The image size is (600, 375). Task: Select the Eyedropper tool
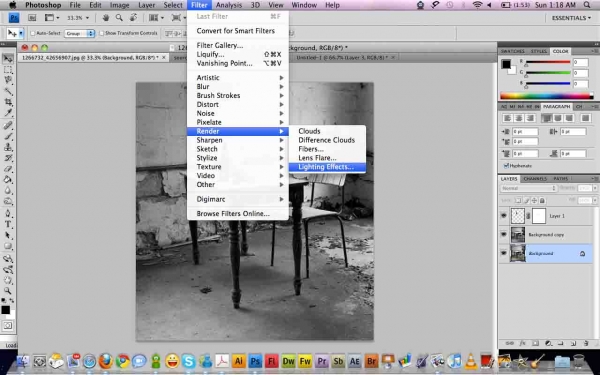pyautogui.click(x=8, y=113)
